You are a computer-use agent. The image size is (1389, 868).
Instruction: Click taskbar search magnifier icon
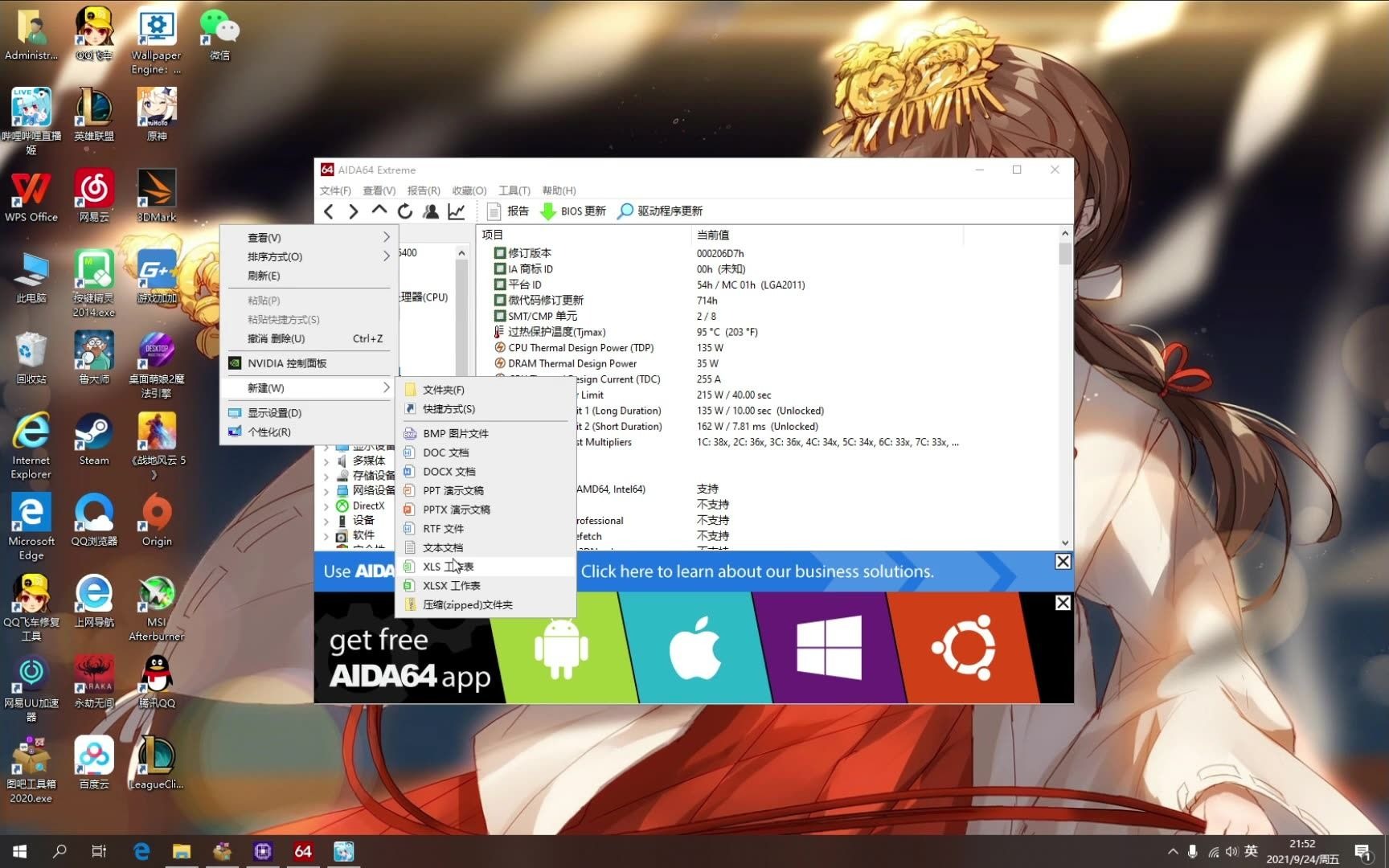pos(59,851)
